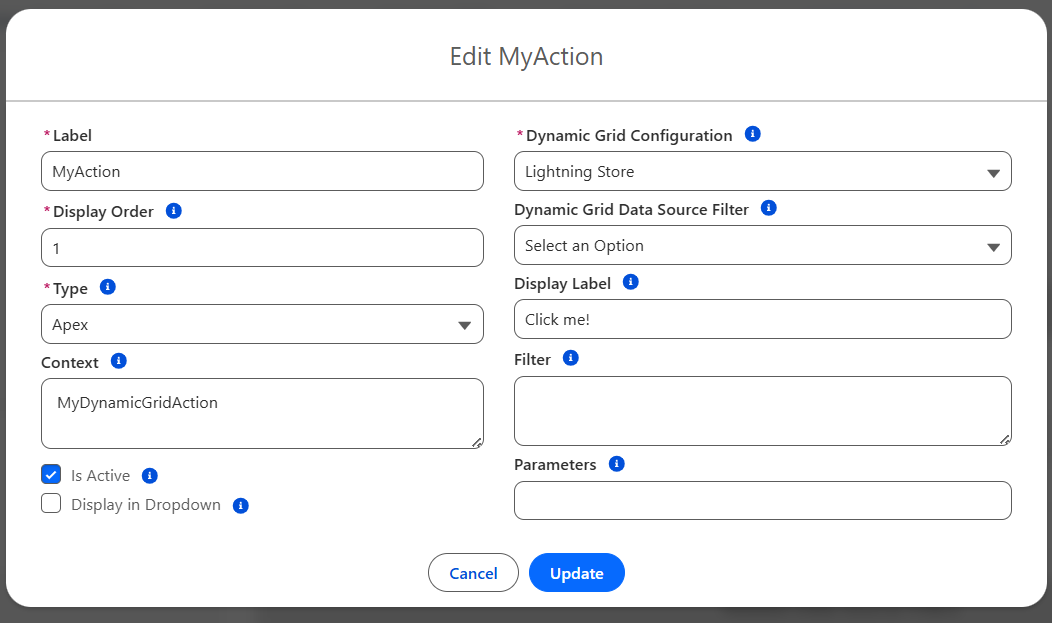This screenshot has height=623, width=1052.
Task: Expand the Dynamic Grid Configuration dropdown
Action: point(762,172)
